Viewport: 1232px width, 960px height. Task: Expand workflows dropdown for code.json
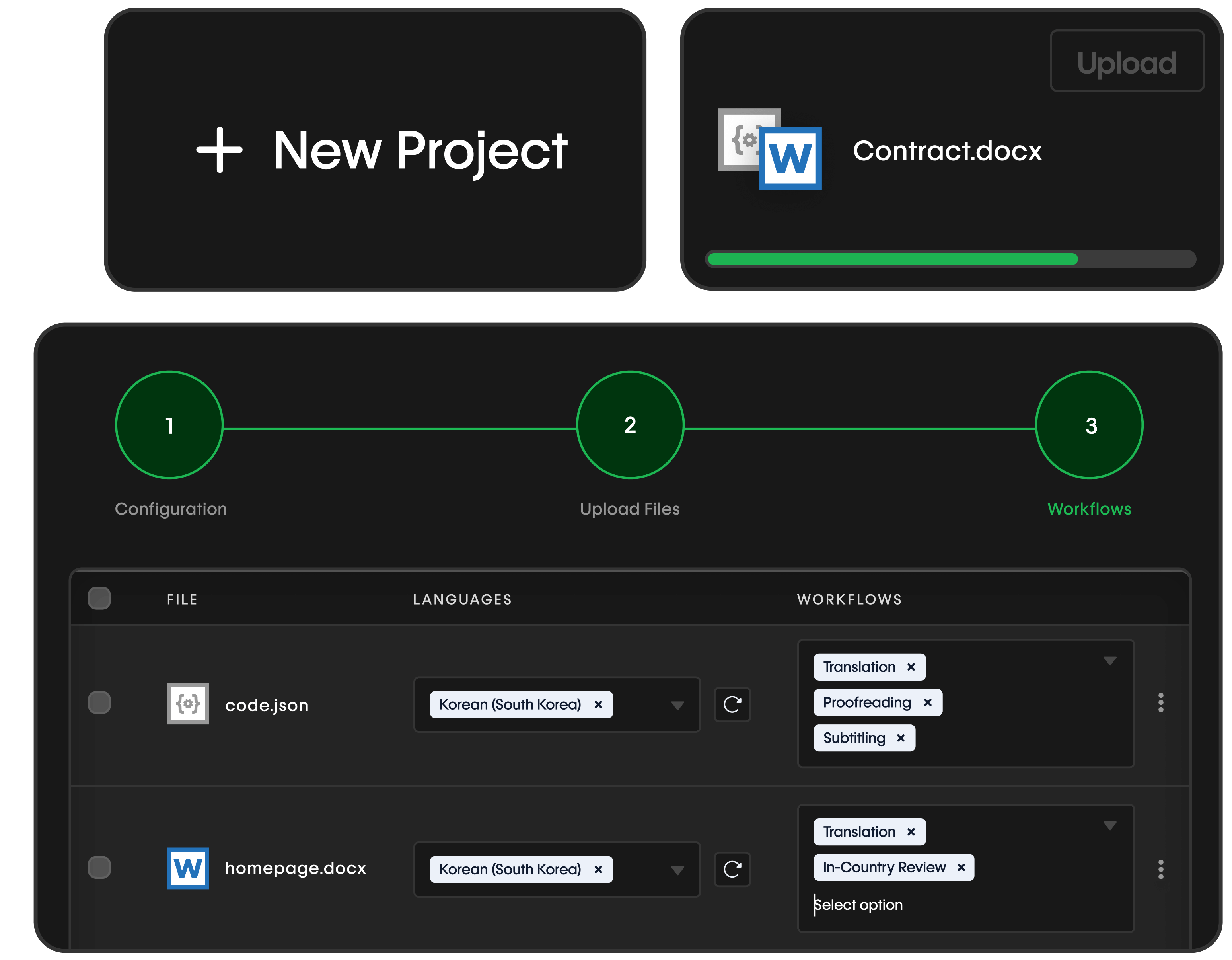coord(1109,661)
